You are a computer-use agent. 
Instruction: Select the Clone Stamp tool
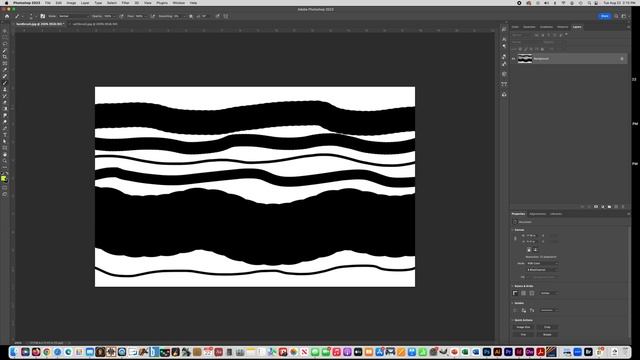click(5, 89)
